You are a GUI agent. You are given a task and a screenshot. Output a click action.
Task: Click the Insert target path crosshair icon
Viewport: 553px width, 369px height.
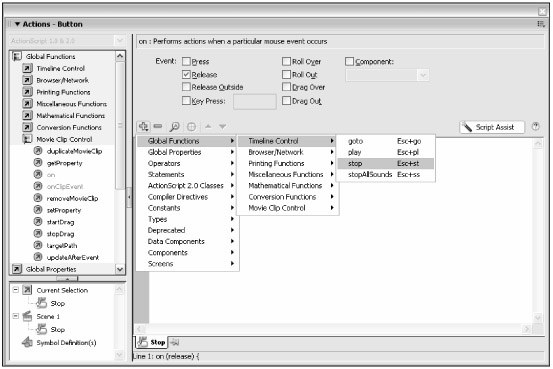191,126
